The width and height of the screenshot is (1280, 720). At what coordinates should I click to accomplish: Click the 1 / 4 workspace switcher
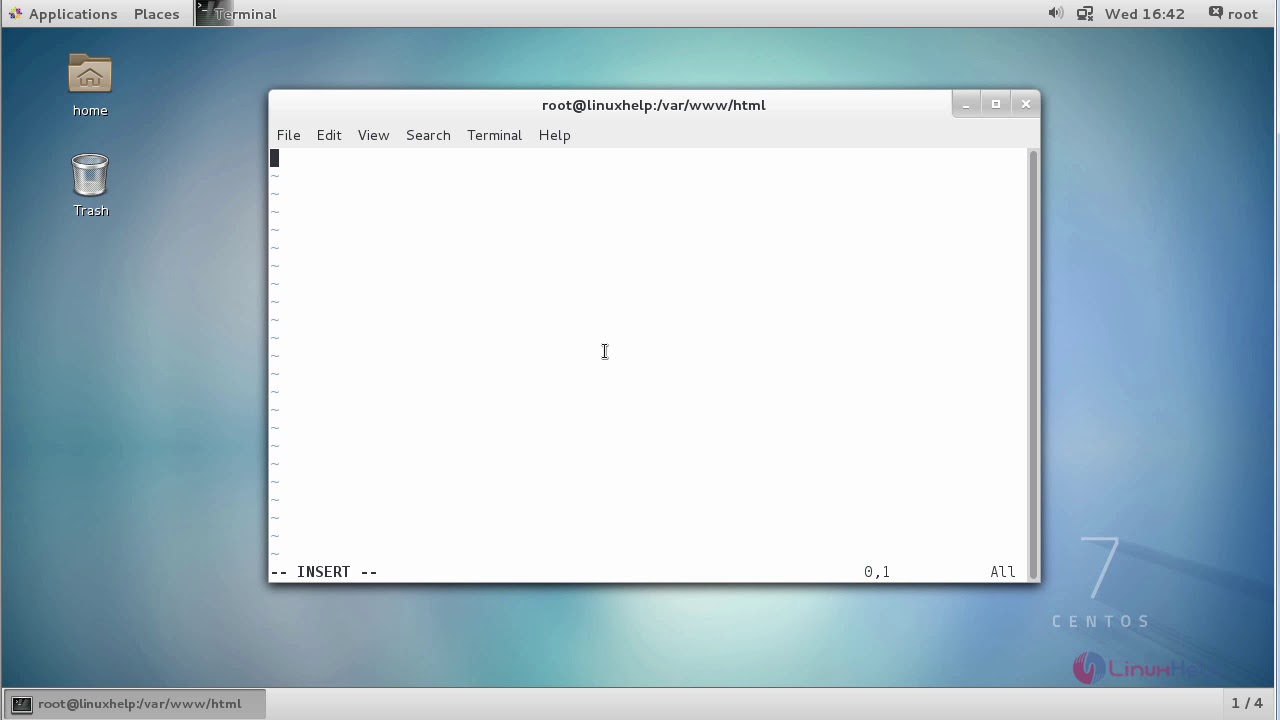1247,704
